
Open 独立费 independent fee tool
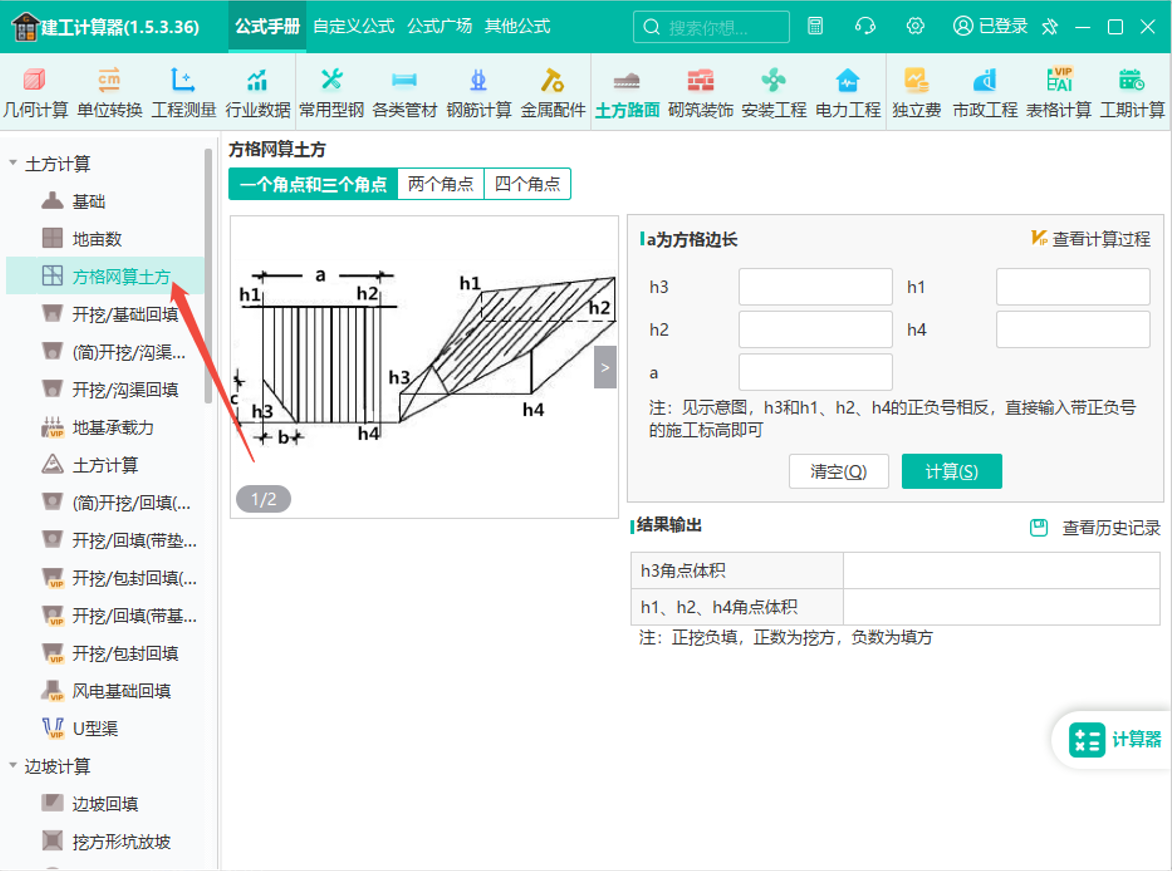click(x=916, y=93)
